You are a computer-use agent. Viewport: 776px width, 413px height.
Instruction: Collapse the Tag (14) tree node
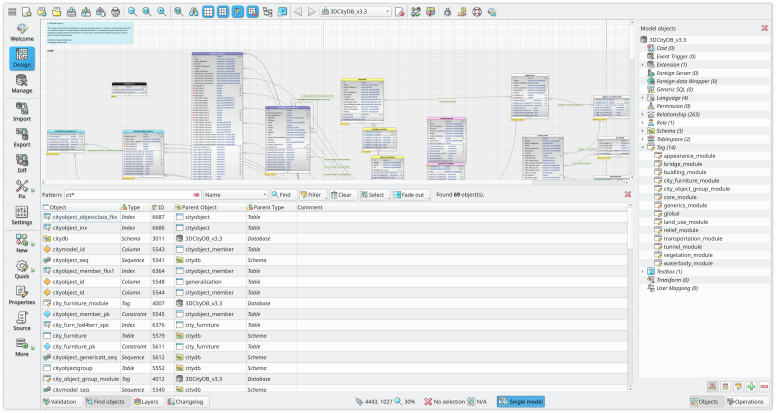click(x=643, y=147)
